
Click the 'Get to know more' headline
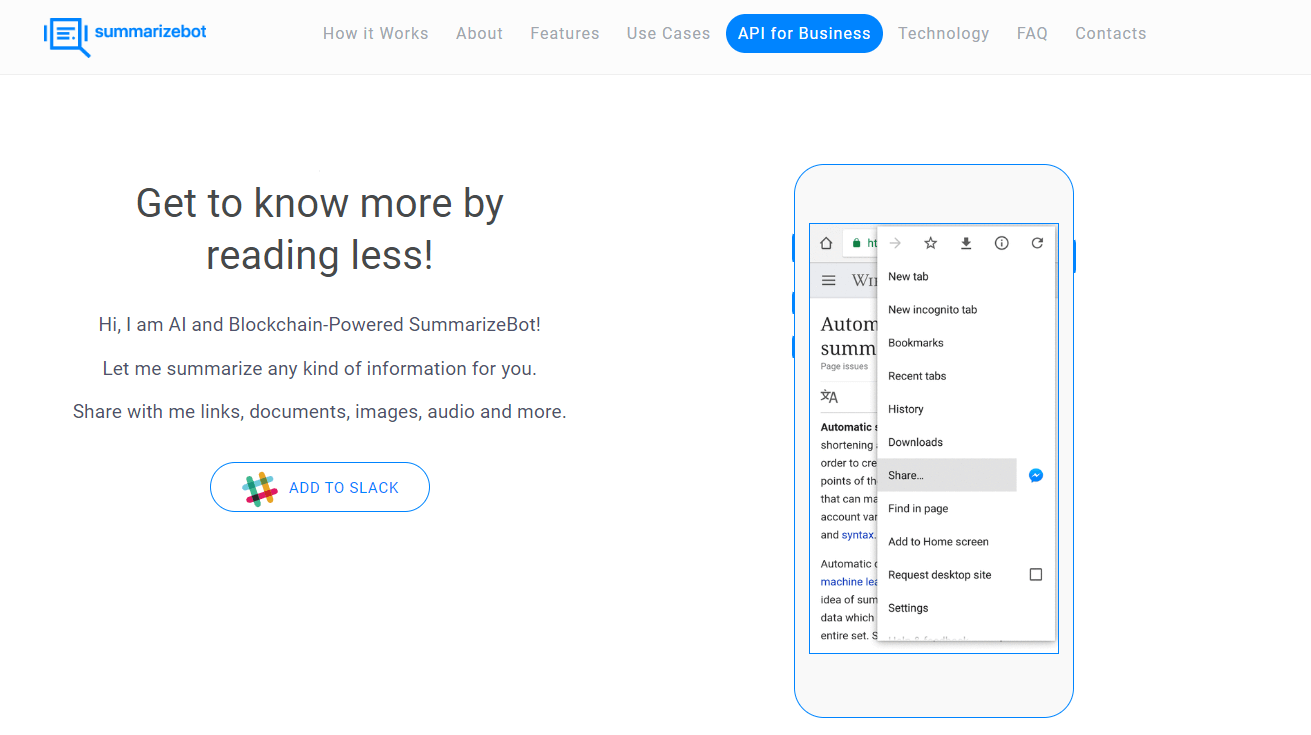(320, 229)
